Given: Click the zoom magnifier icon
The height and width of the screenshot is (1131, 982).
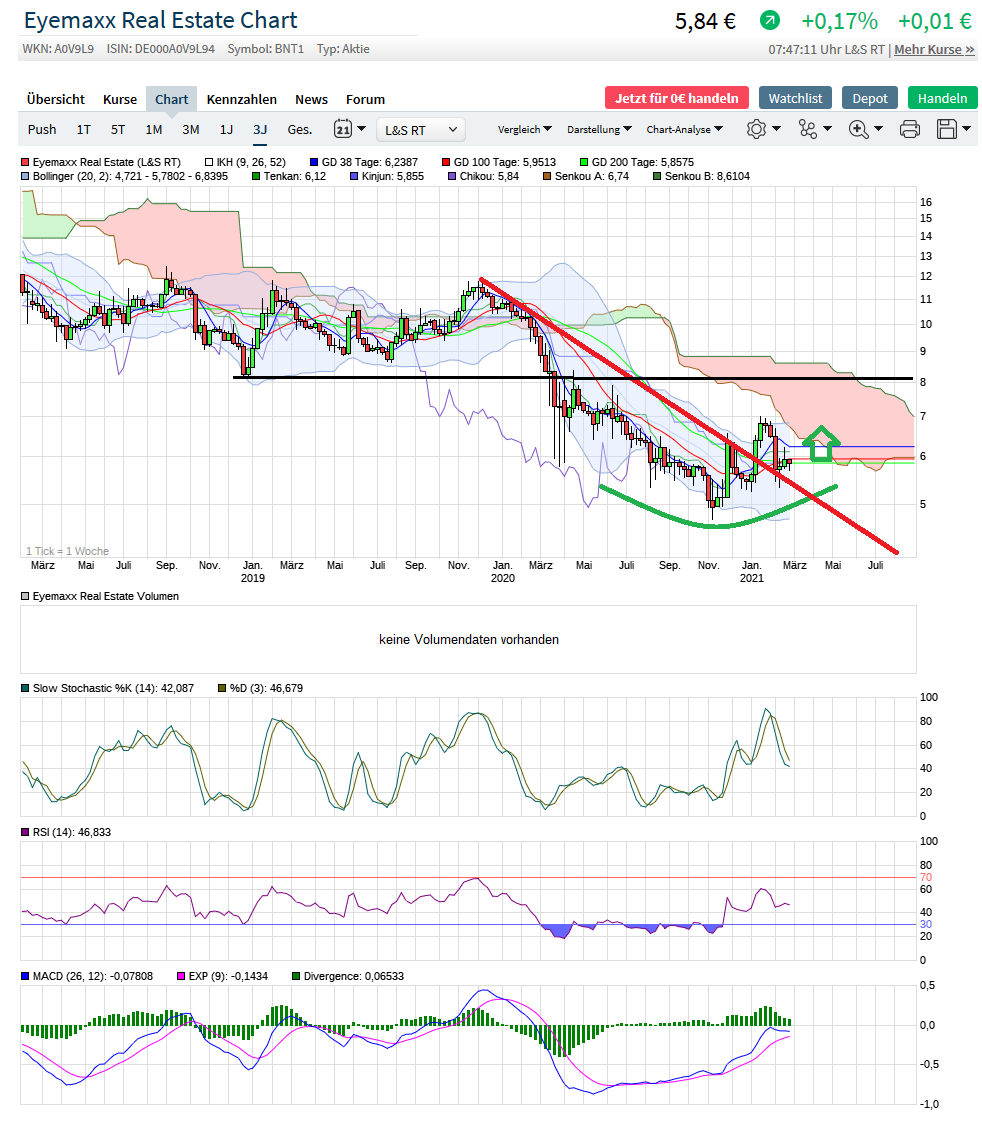Looking at the screenshot, I should coord(858,129).
